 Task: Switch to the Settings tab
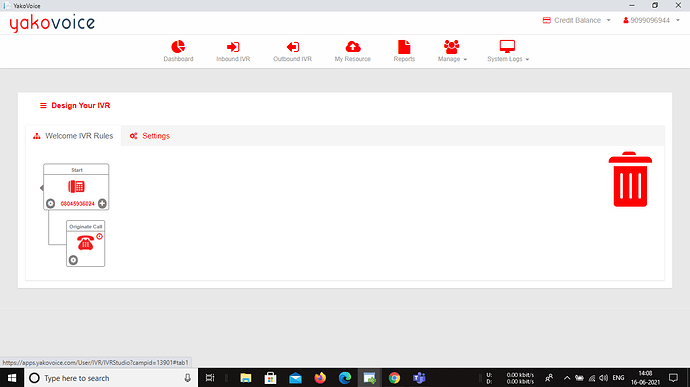tap(150, 136)
